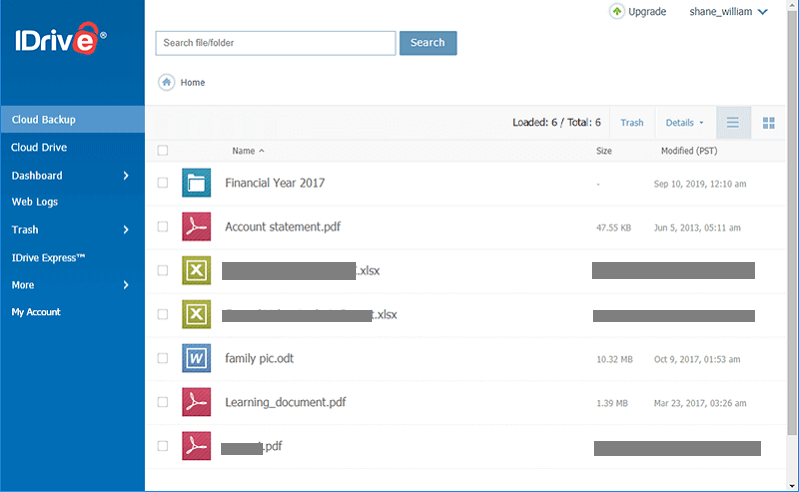This screenshot has height=492, width=799.
Task: Click the first .xlsx spreadsheet icon
Action: (196, 270)
